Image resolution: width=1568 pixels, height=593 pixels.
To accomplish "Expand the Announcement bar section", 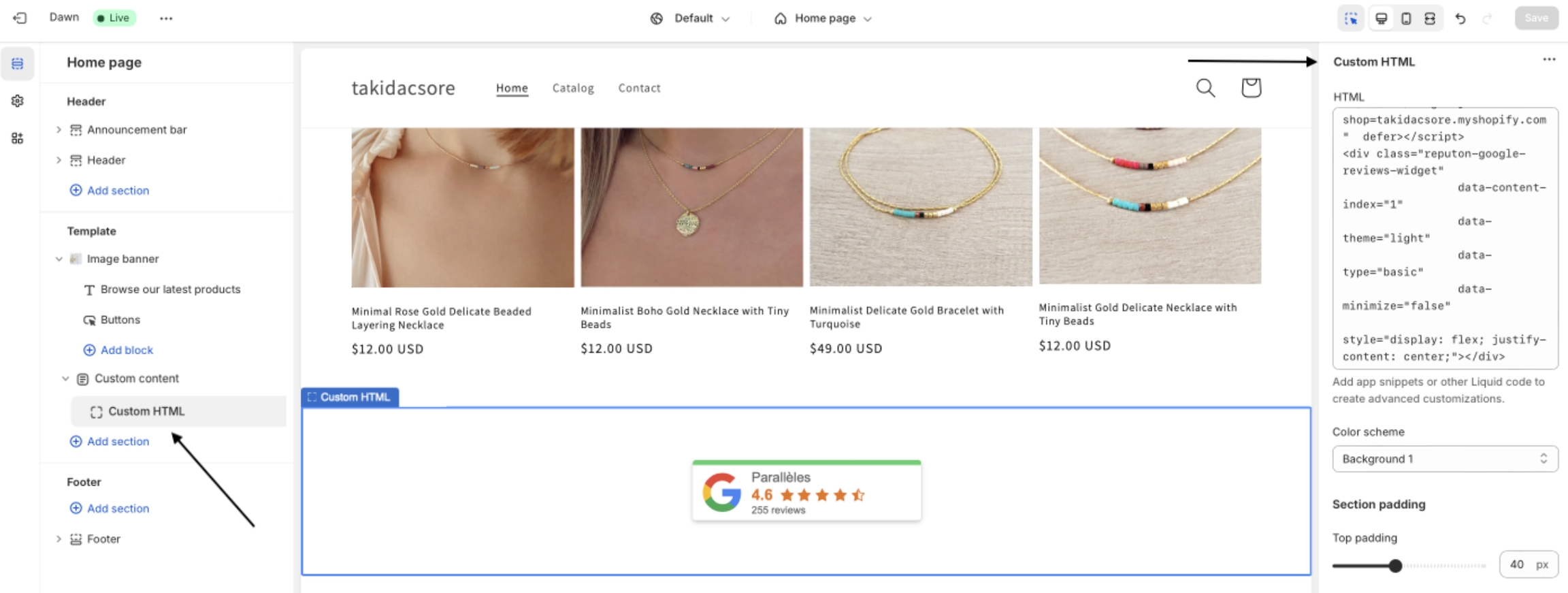I will point(59,129).
